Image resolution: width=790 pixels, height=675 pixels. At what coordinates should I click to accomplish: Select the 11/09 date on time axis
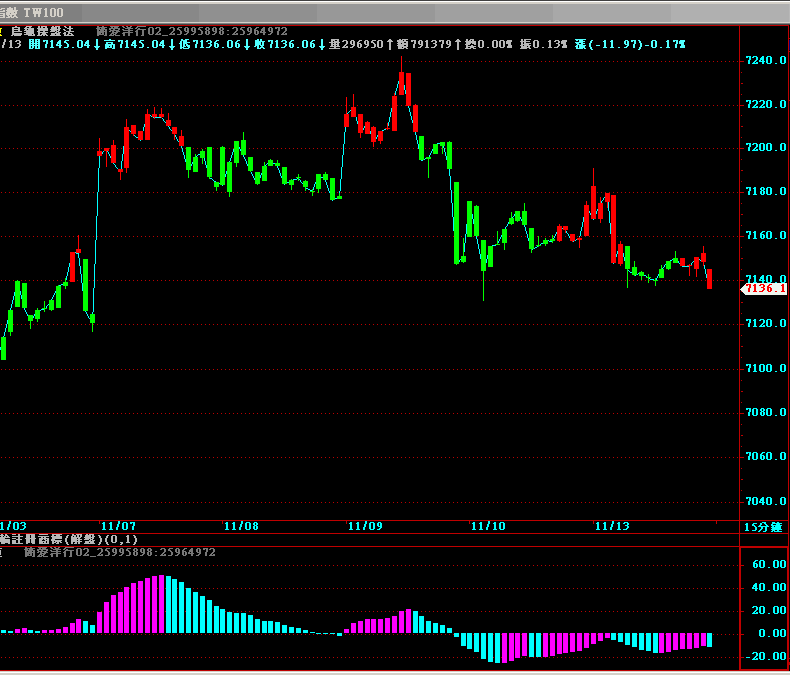pyautogui.click(x=365, y=526)
